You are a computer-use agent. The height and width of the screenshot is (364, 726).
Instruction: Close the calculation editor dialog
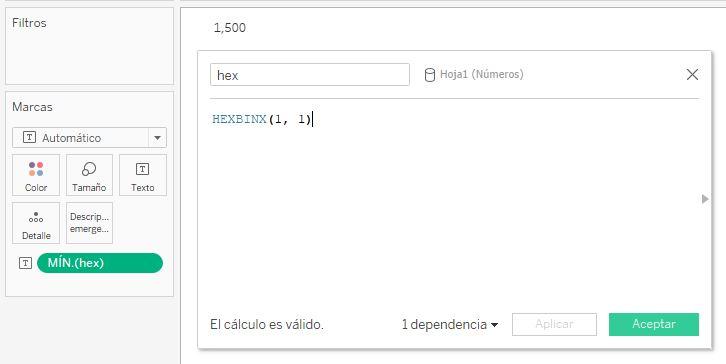(x=692, y=75)
